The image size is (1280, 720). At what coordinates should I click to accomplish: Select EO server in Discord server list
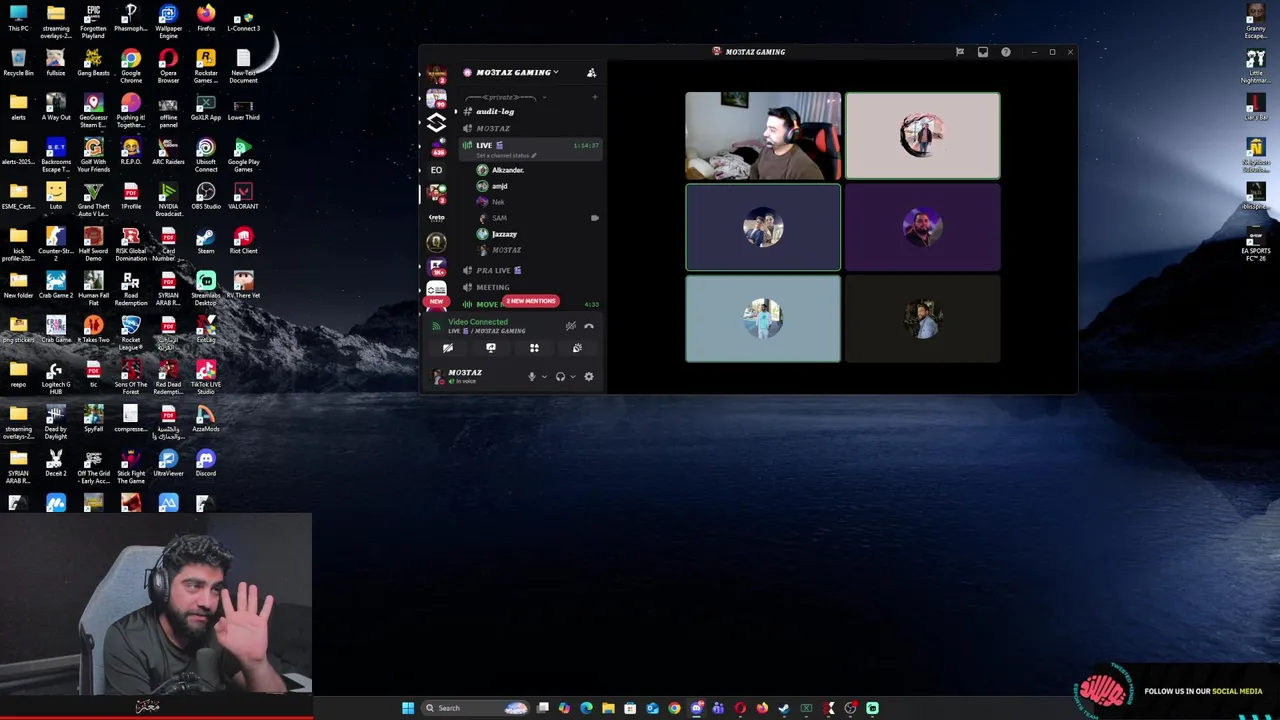(436, 170)
